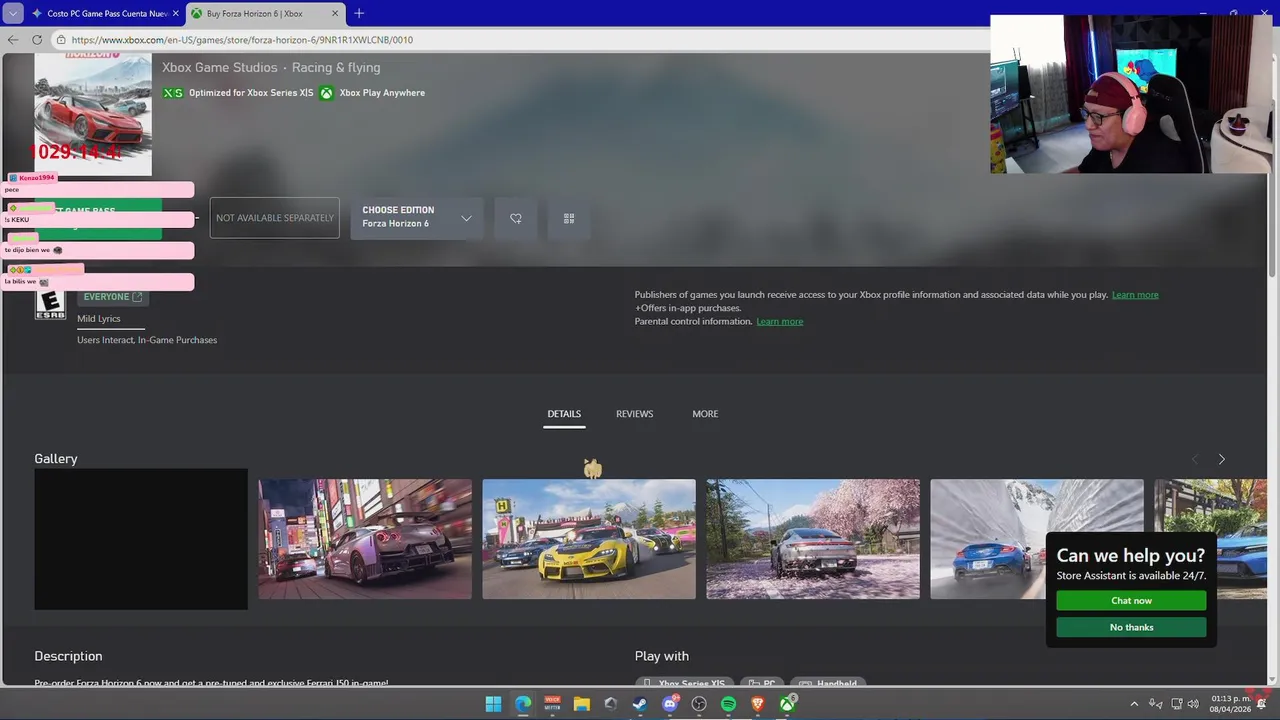Click Microsoft Edge in the taskbar
This screenshot has height=720, width=1280.
(523, 704)
